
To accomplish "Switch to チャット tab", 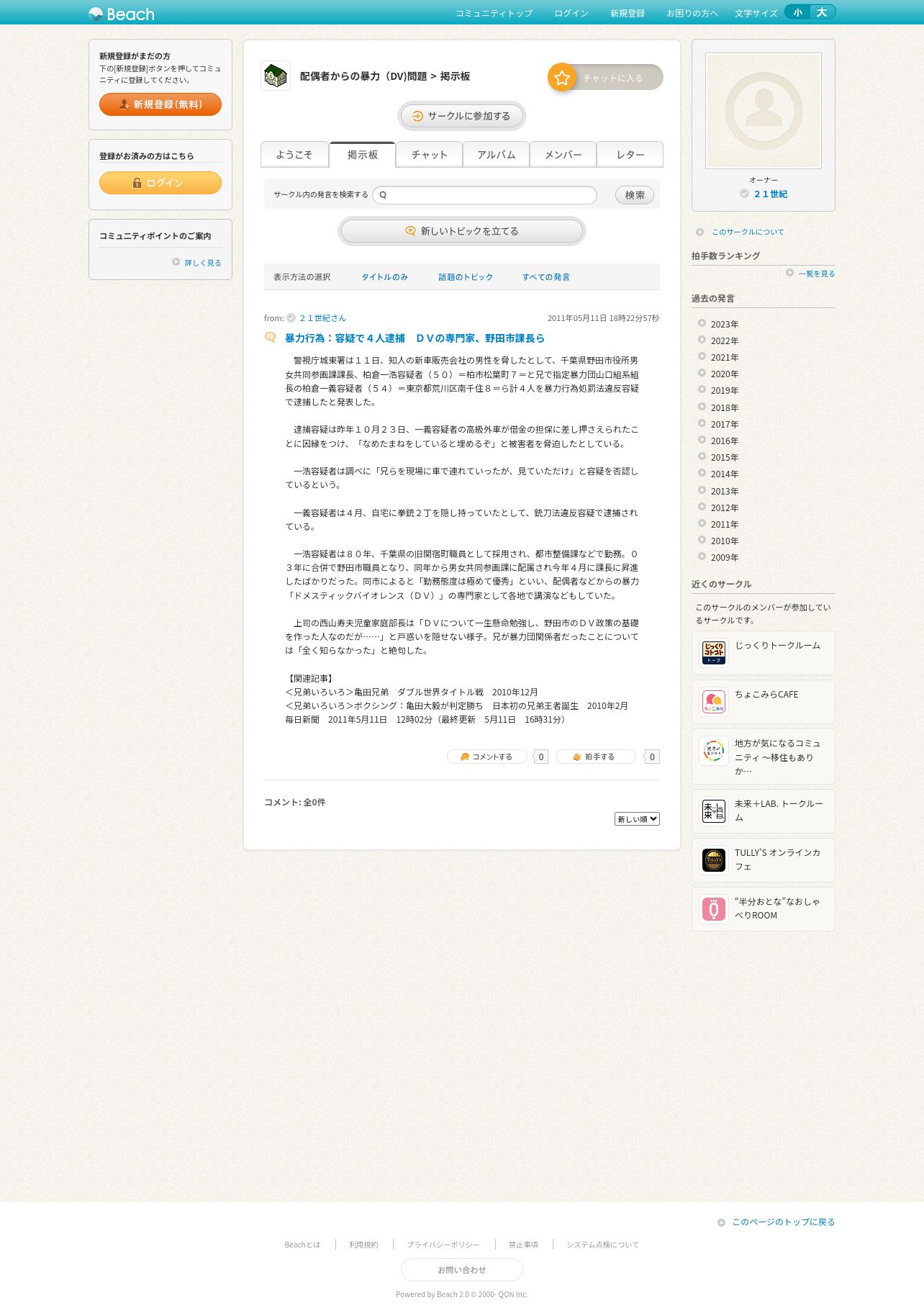I will point(429,155).
